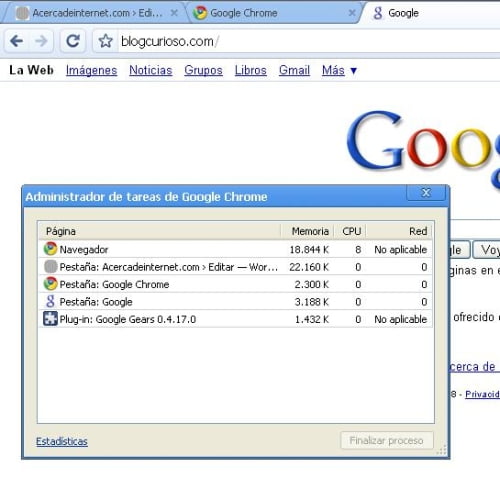Click the La Web label
The height and width of the screenshot is (478, 500).
pyautogui.click(x=31, y=70)
